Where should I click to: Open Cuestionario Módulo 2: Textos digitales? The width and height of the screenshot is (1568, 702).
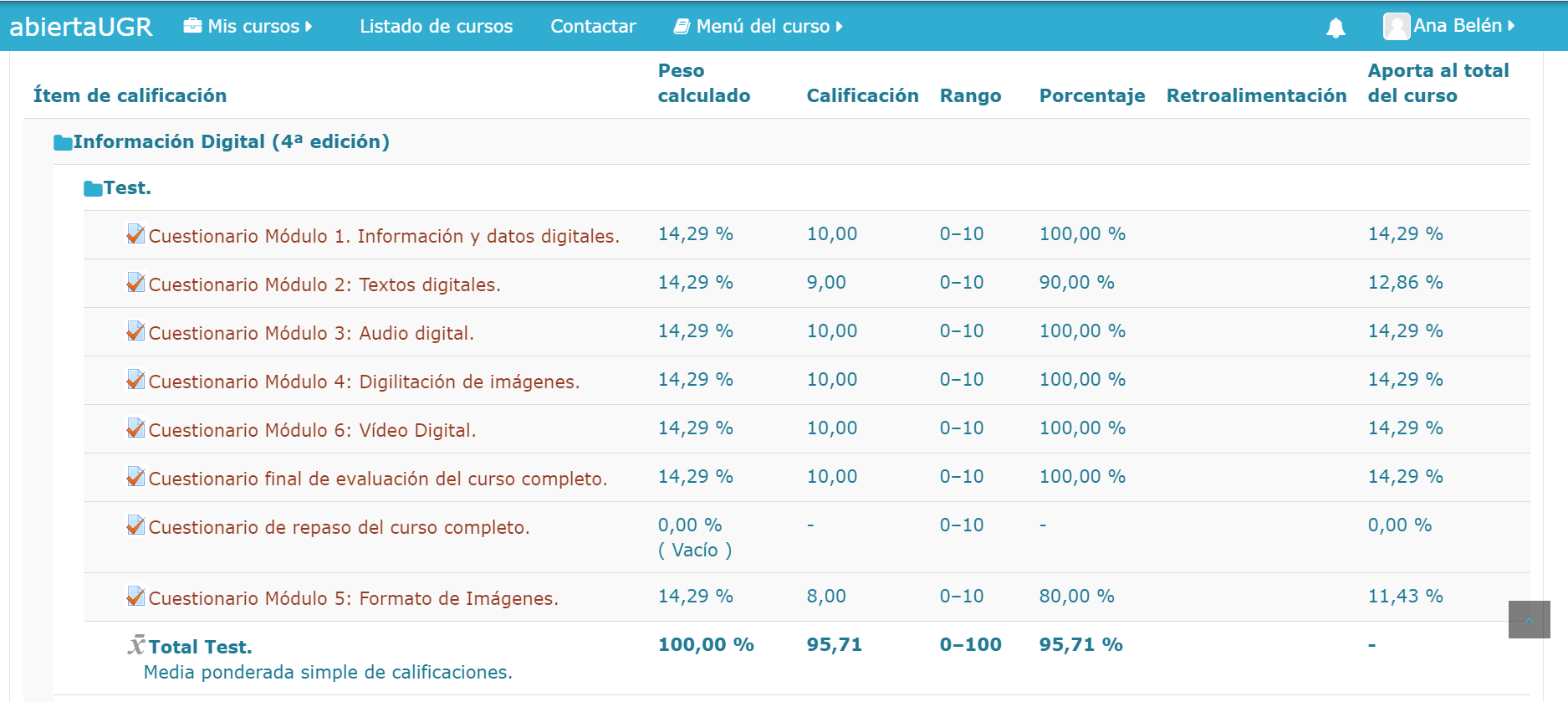pyautogui.click(x=324, y=284)
